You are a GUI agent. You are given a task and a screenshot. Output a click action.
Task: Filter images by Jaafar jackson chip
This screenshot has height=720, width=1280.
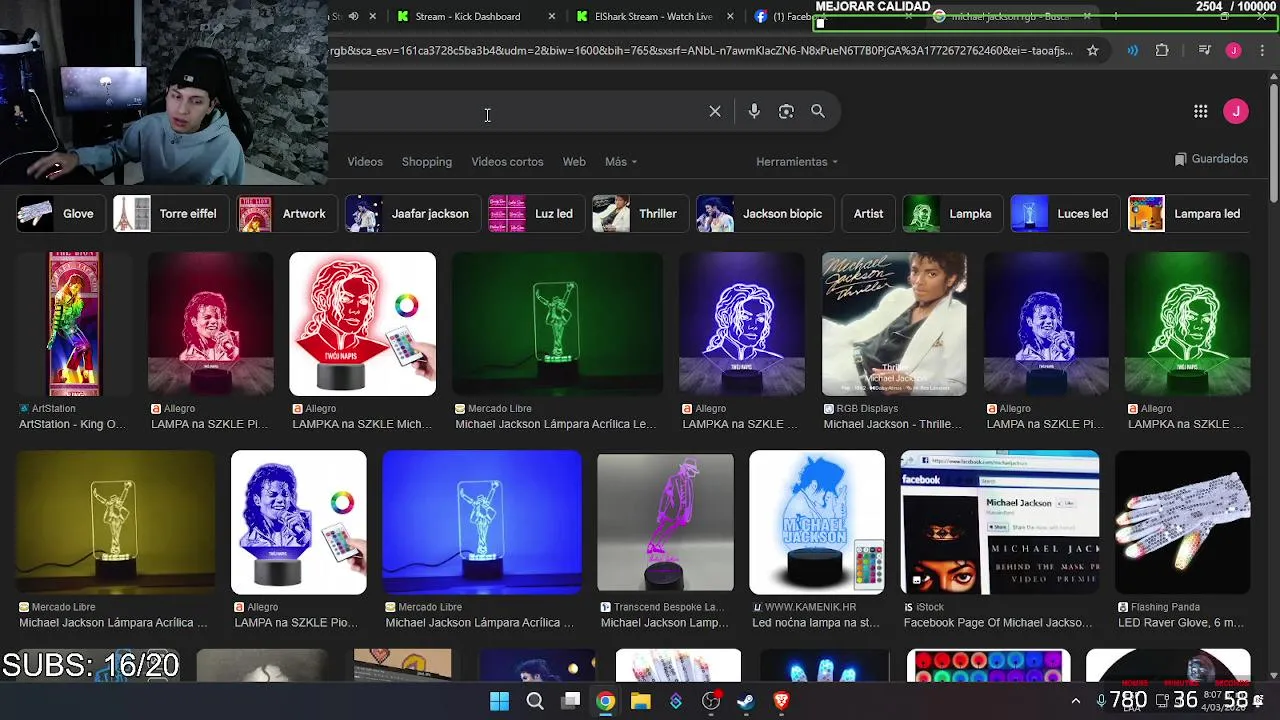point(412,214)
